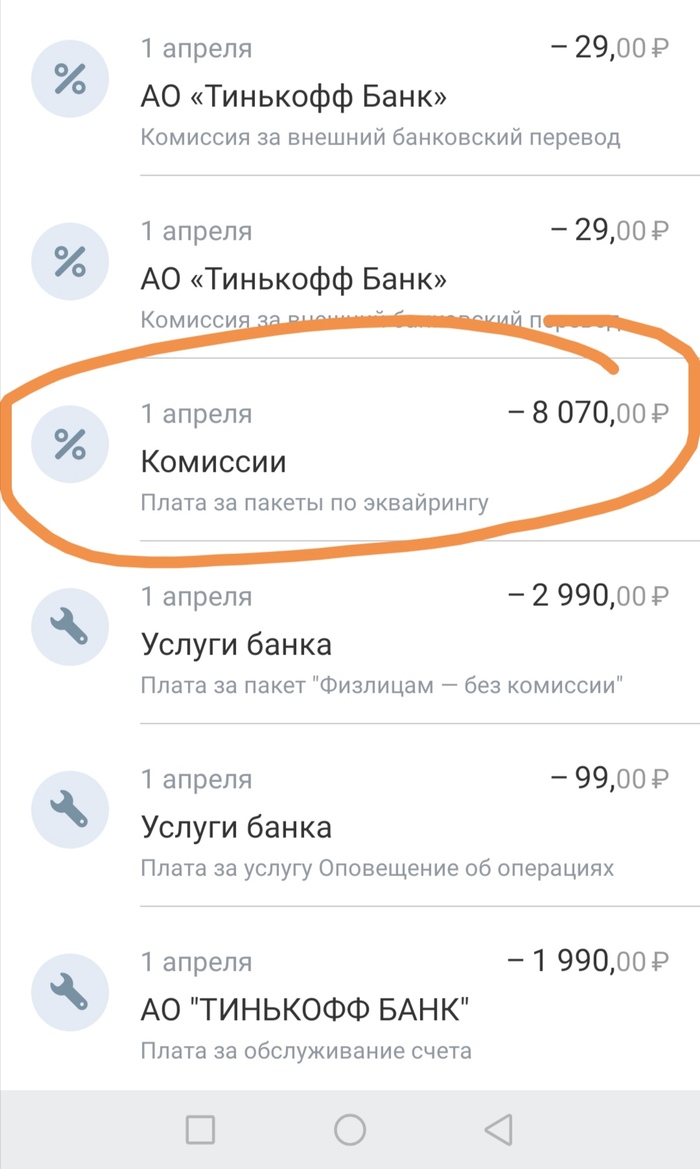Tap wrench icon beside 99 ₽ Услуги банка
This screenshot has width=700, height=1169.
(x=69, y=811)
